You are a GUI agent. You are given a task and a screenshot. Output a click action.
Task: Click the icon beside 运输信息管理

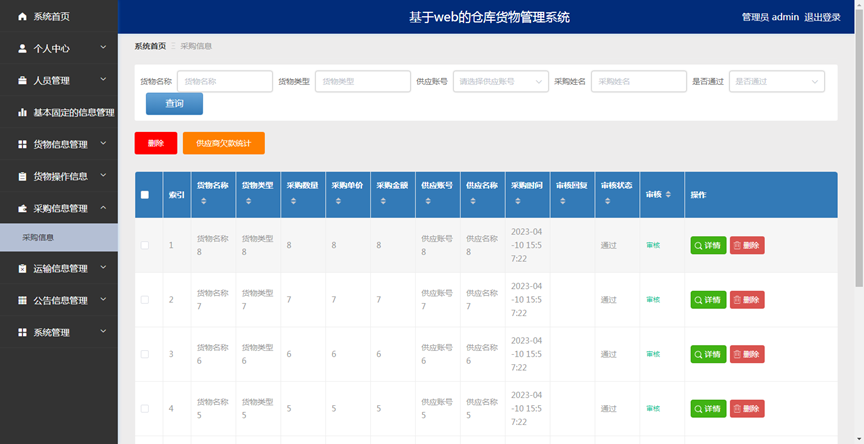pos(22,268)
